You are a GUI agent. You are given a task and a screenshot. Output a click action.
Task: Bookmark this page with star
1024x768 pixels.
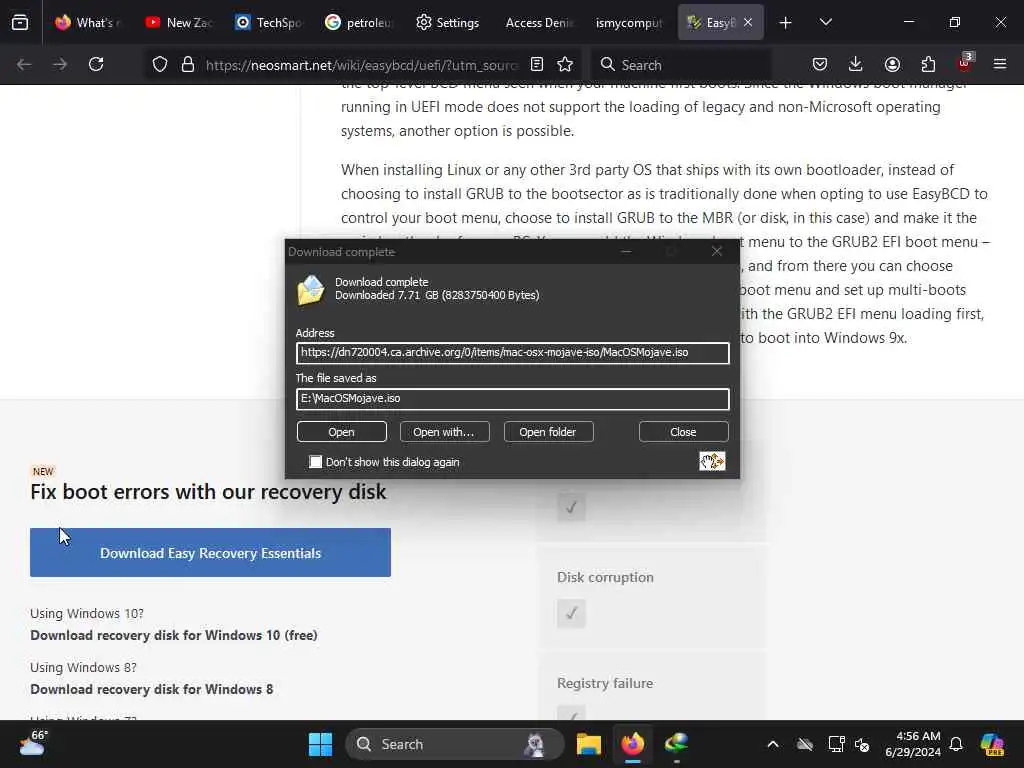565,64
